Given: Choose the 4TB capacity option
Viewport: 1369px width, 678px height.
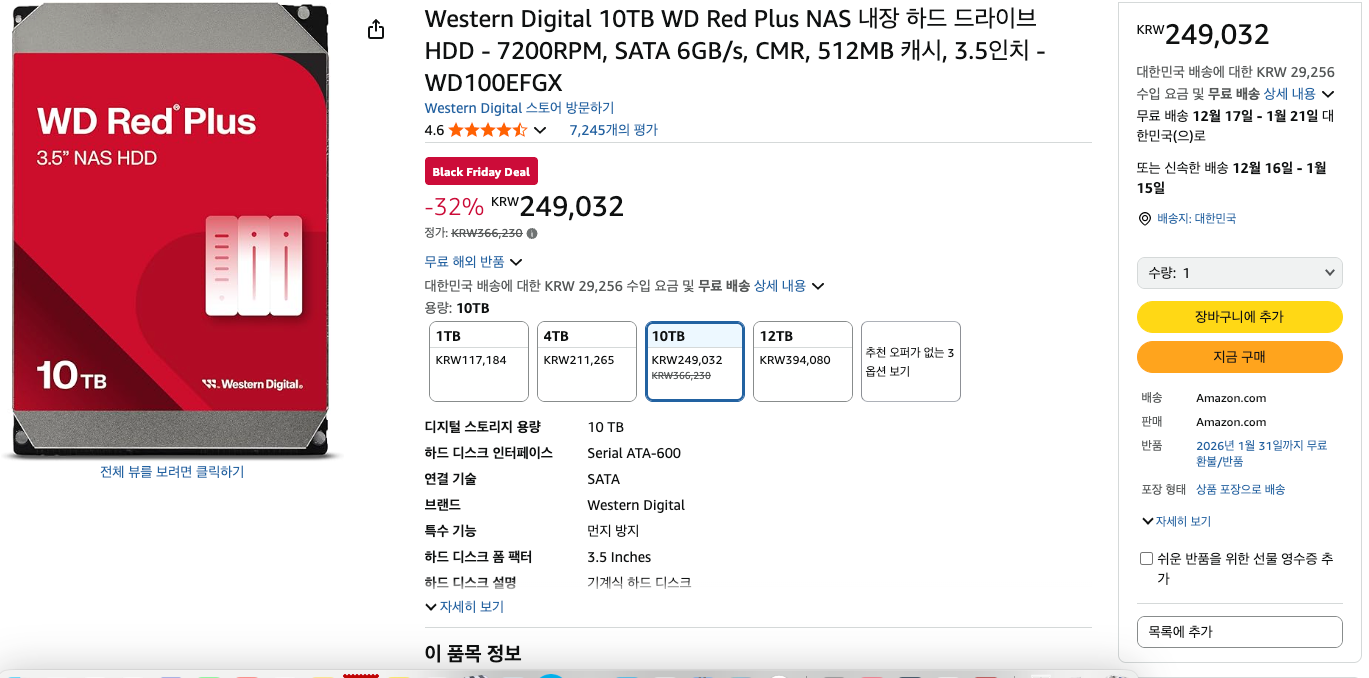Looking at the screenshot, I should 586,361.
